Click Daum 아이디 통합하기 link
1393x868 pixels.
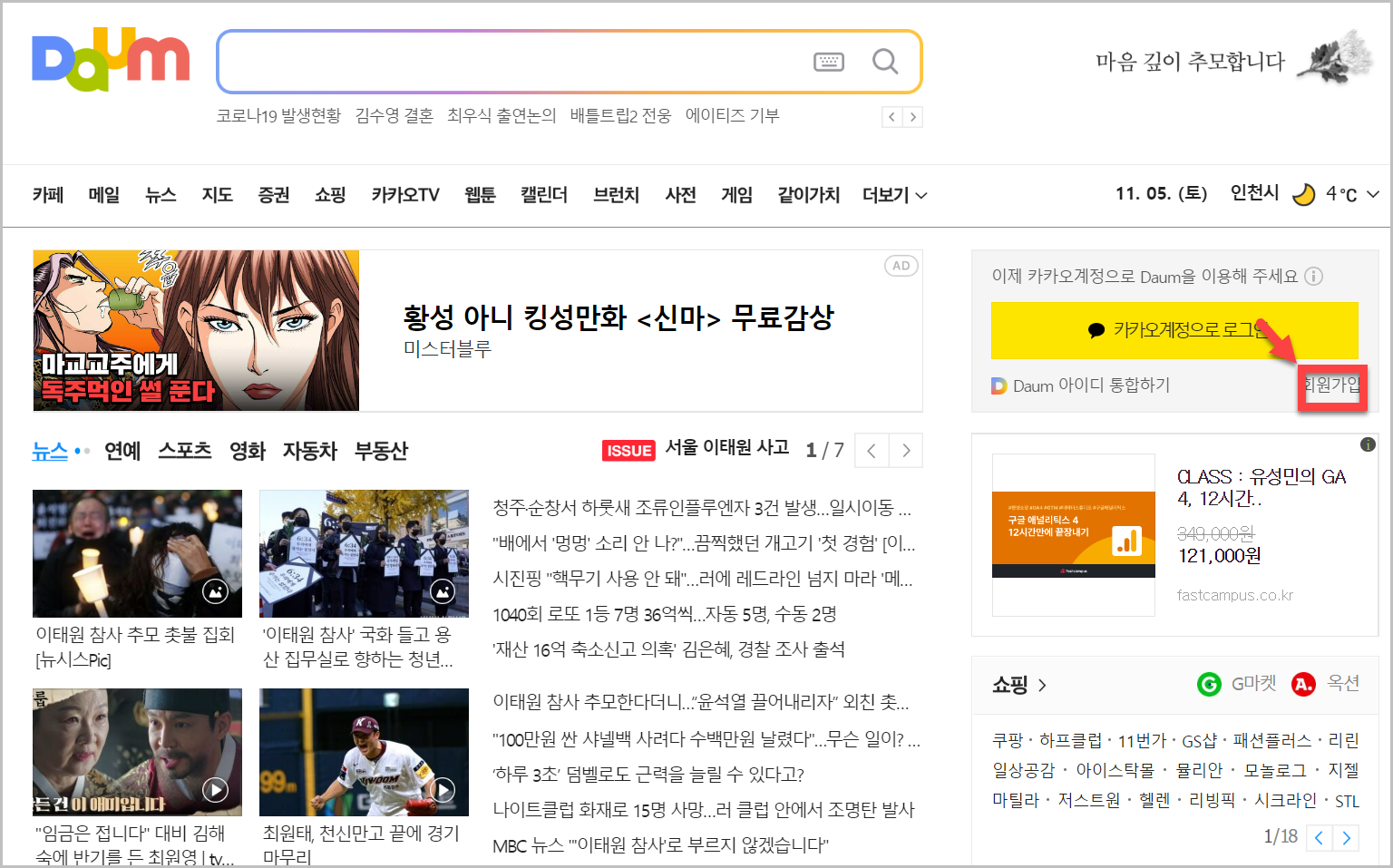pos(1092,385)
